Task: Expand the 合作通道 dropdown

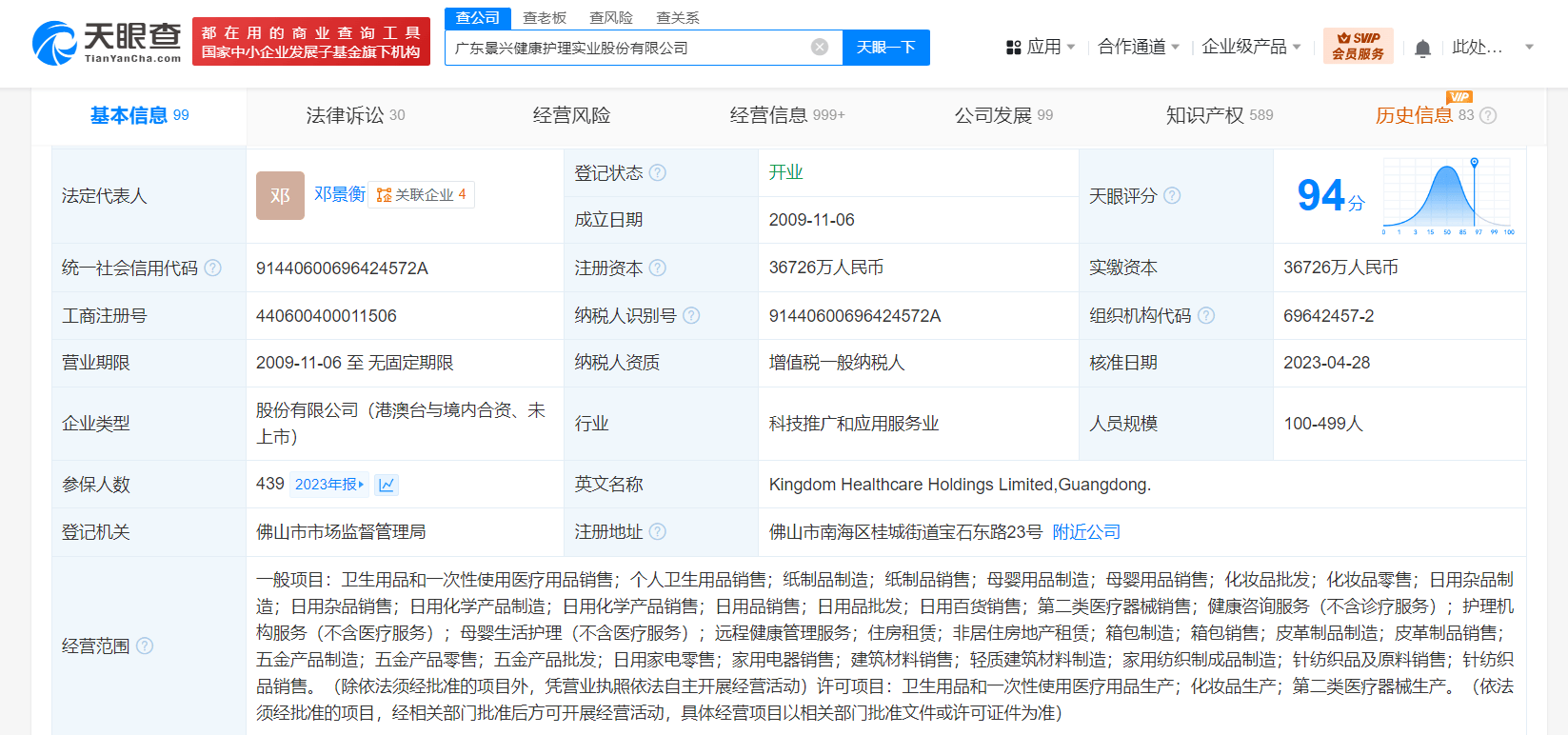Action: (1139, 47)
